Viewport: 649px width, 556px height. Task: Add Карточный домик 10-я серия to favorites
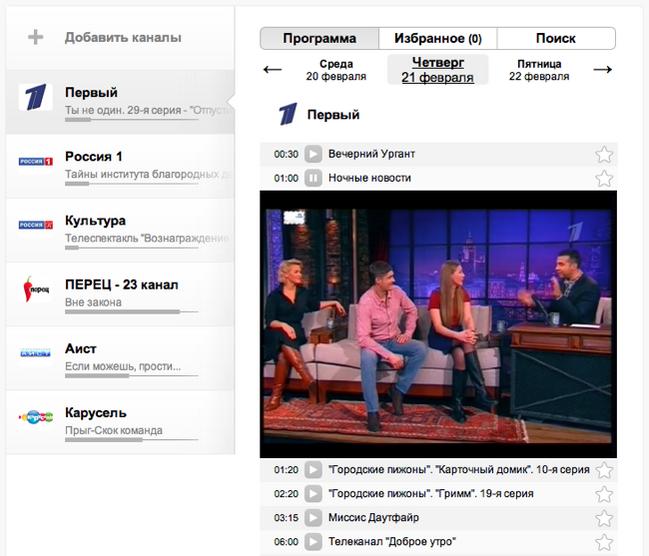(604, 470)
